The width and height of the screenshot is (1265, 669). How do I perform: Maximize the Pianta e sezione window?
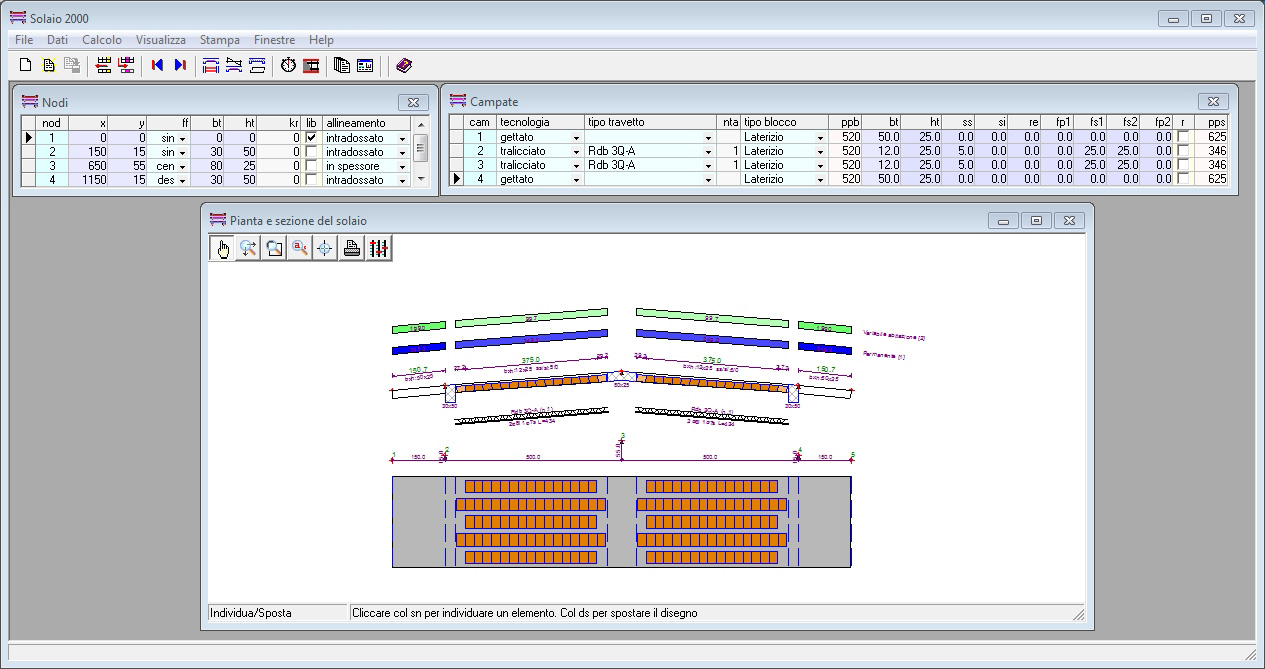pyautogui.click(x=1036, y=220)
